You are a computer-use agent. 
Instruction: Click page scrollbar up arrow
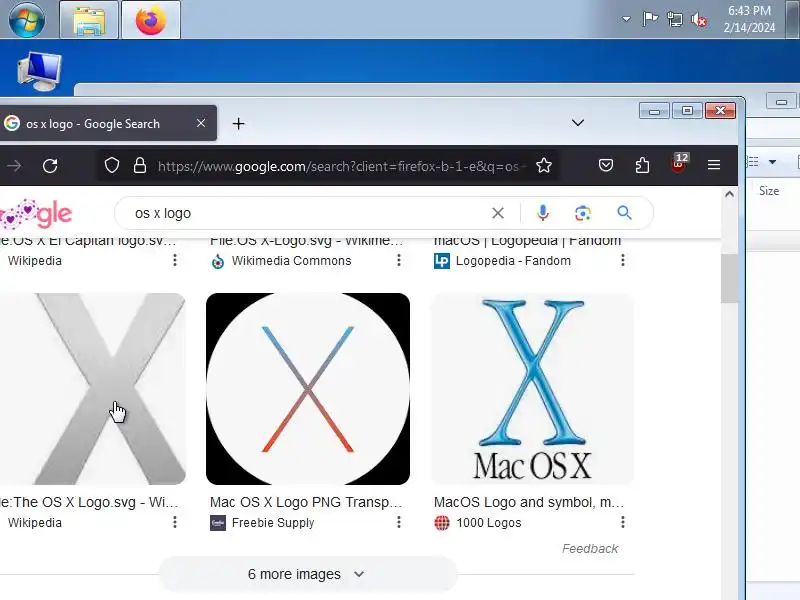coord(729,194)
